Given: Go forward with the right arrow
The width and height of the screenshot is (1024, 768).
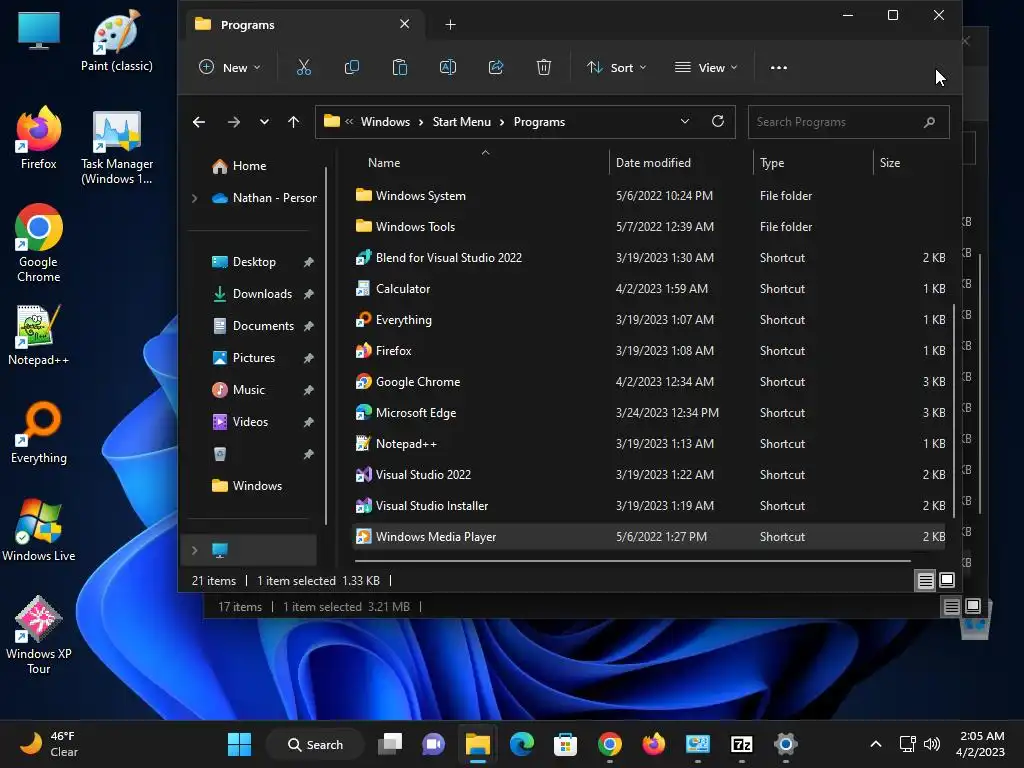Looking at the screenshot, I should pos(234,122).
